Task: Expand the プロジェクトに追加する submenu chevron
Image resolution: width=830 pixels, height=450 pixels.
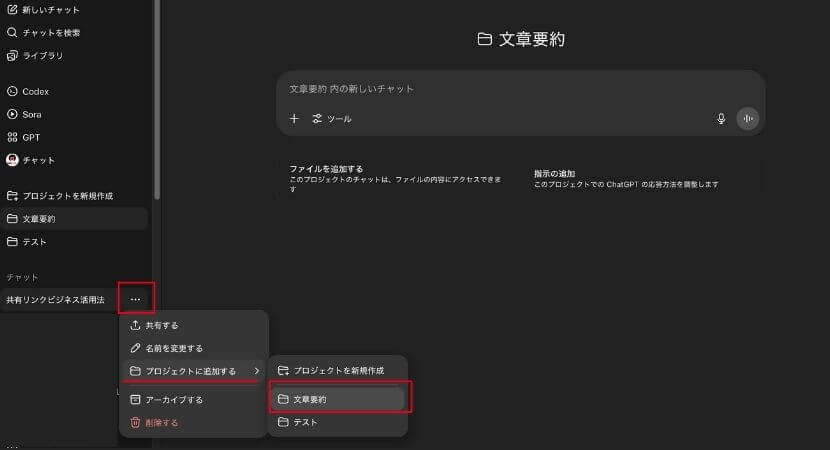Action: (x=257, y=371)
